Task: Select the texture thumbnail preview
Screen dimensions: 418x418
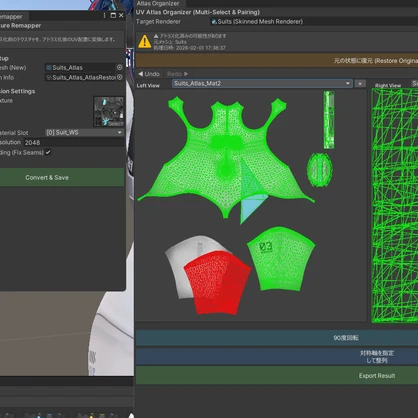Action: 109,112
